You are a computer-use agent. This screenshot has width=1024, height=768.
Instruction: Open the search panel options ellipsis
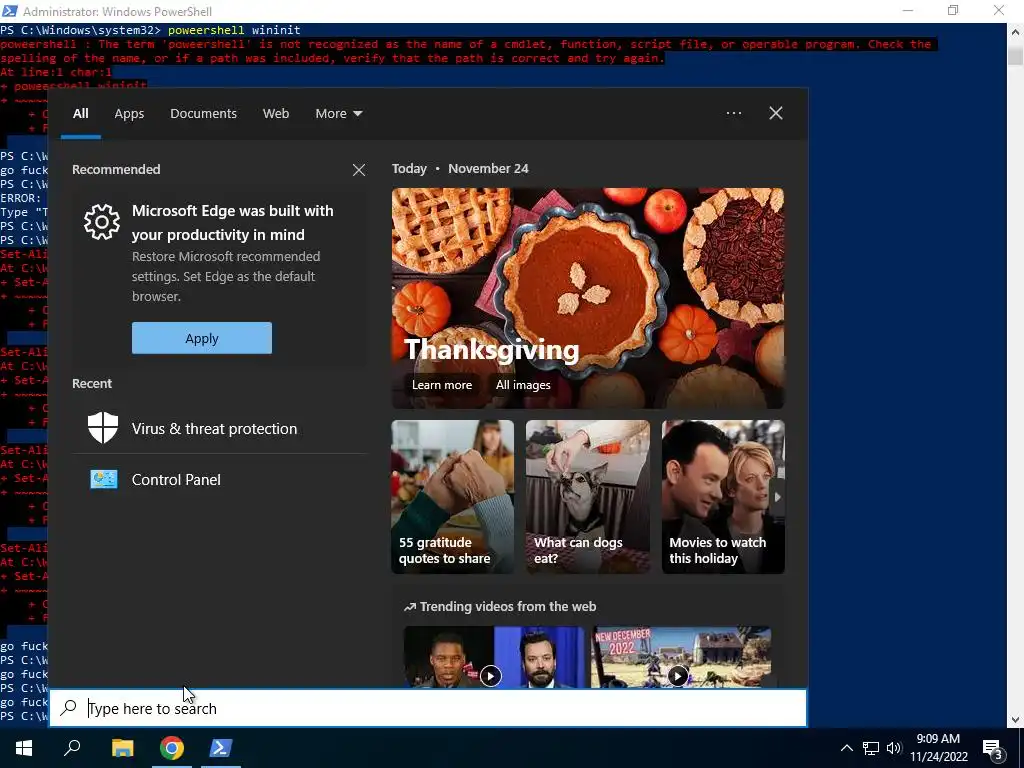(x=733, y=113)
